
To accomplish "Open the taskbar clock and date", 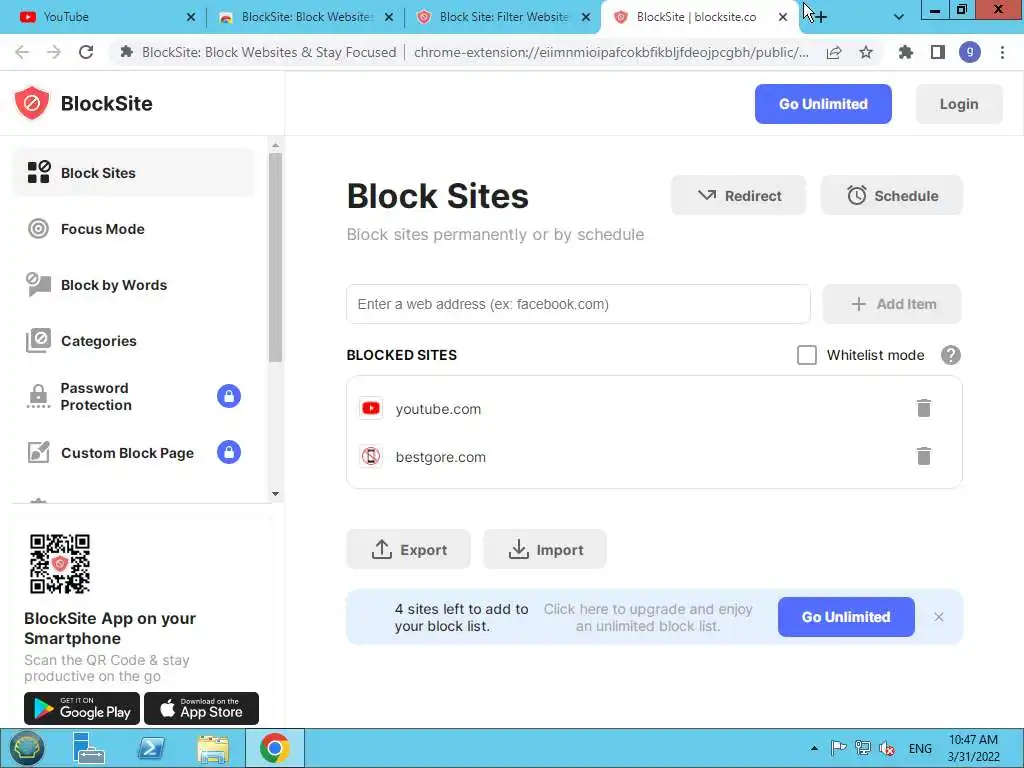I will (x=974, y=748).
